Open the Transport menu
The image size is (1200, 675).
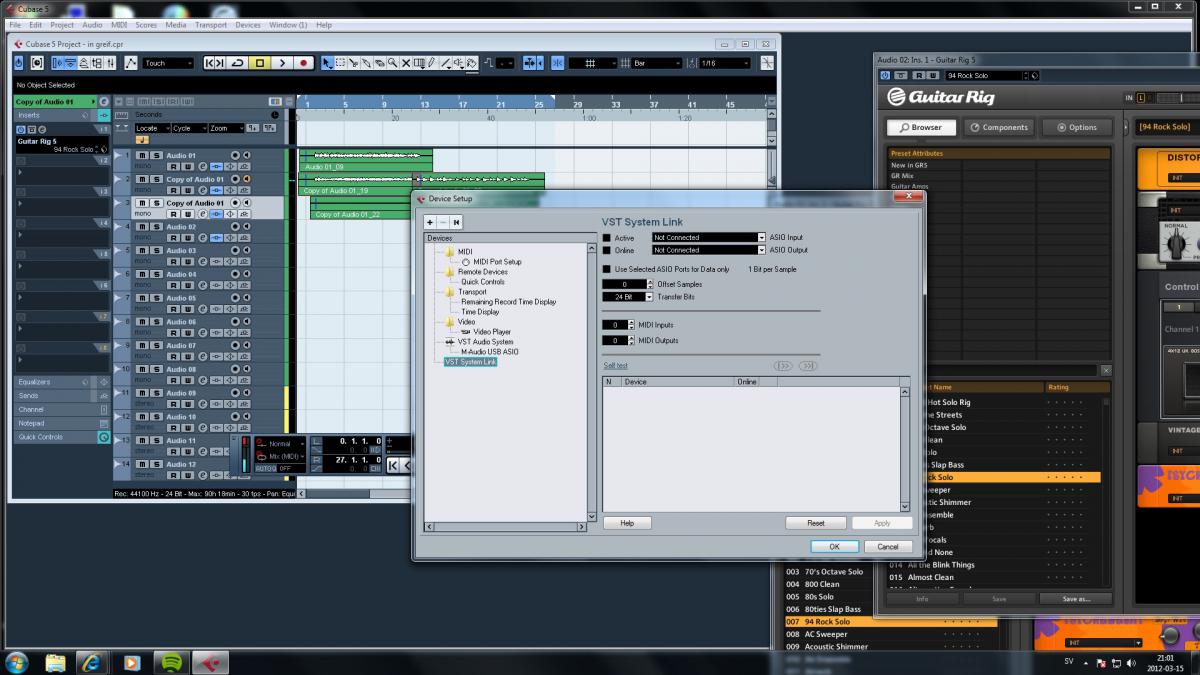[x=211, y=25]
